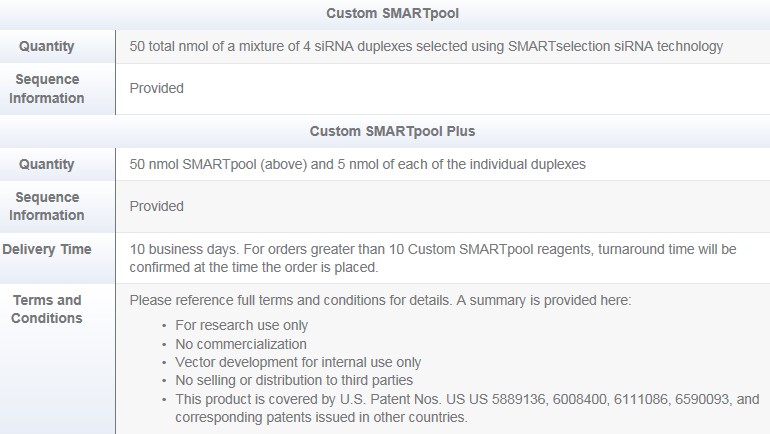Click Sequence Information label under Custom SMARTpool
The height and width of the screenshot is (434, 770).
[47, 89]
